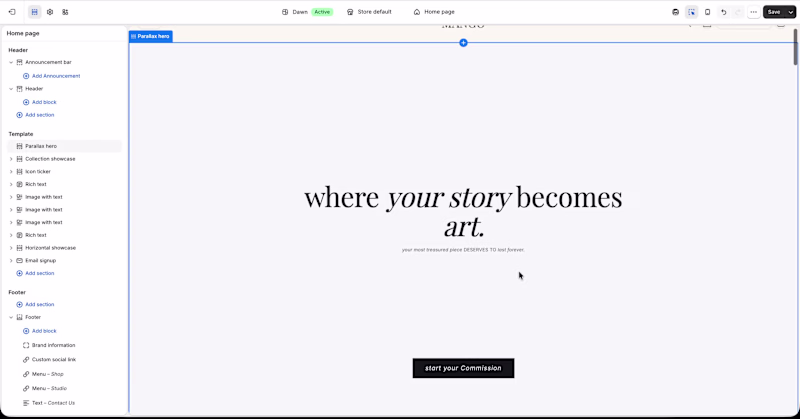The image size is (800, 419).
Task: Expand the Icon ticker chevron
Action: [x=11, y=171]
